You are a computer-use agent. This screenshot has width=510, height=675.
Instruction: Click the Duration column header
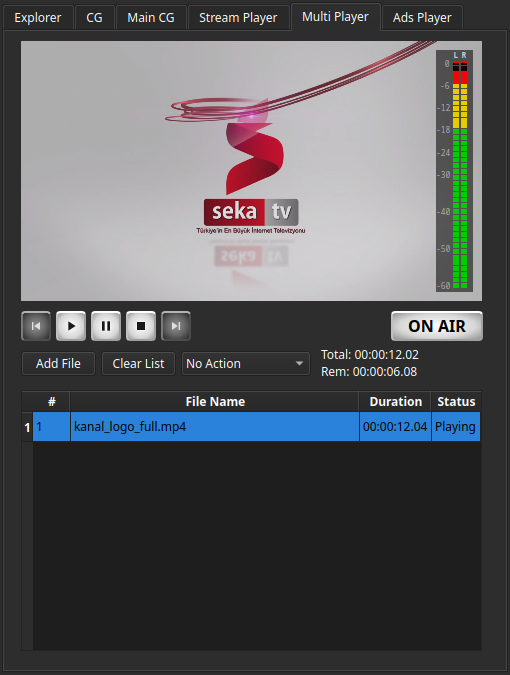pyautogui.click(x=395, y=402)
